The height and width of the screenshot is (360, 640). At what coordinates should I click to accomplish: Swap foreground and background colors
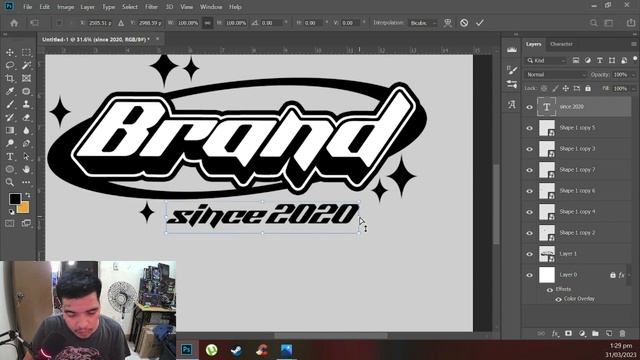click(27, 195)
